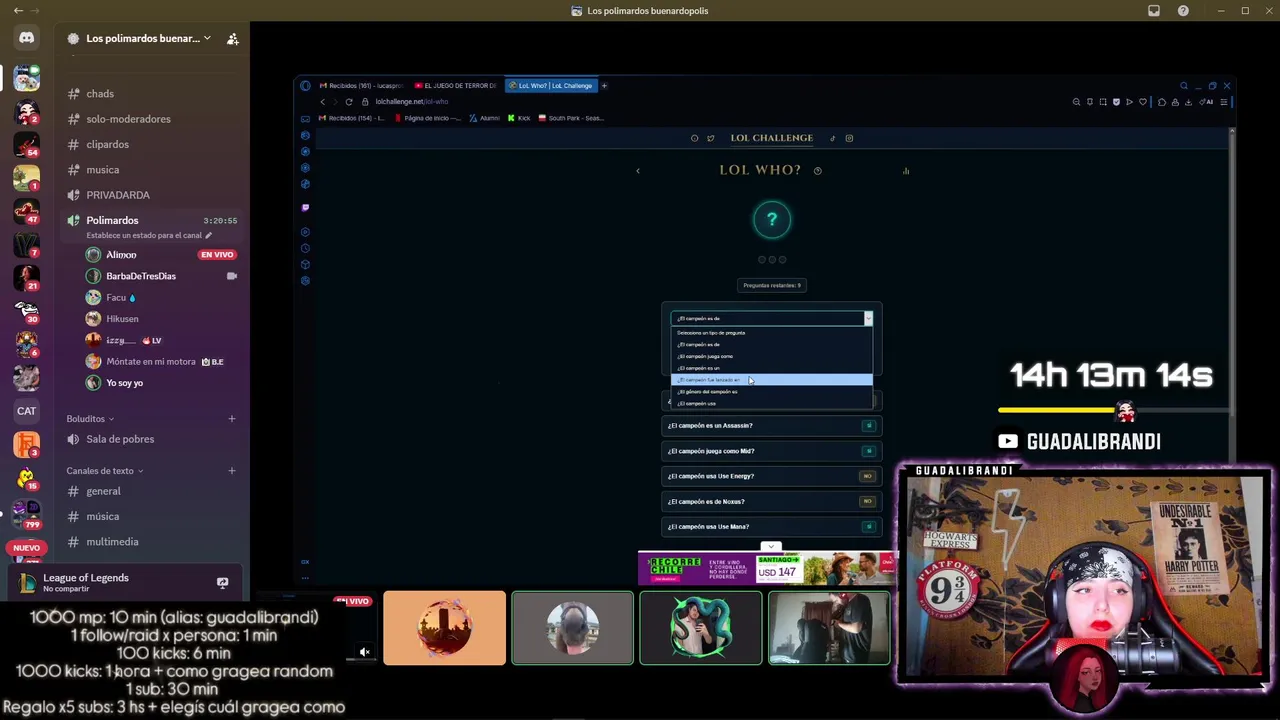Viewport: 1280px width, 720px height.
Task: Reload the streamed browser page
Action: point(349,102)
